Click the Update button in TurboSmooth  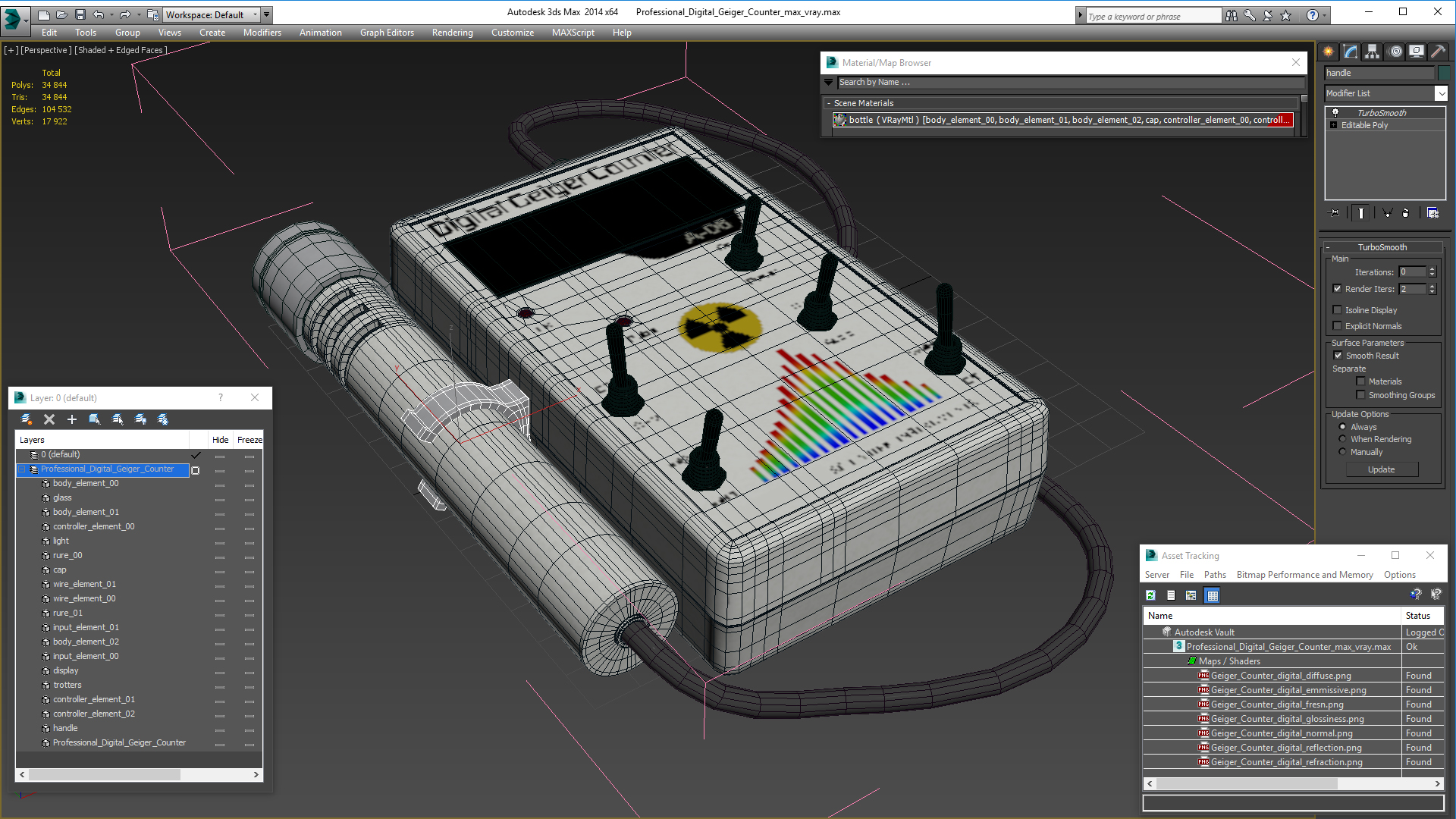click(1381, 469)
